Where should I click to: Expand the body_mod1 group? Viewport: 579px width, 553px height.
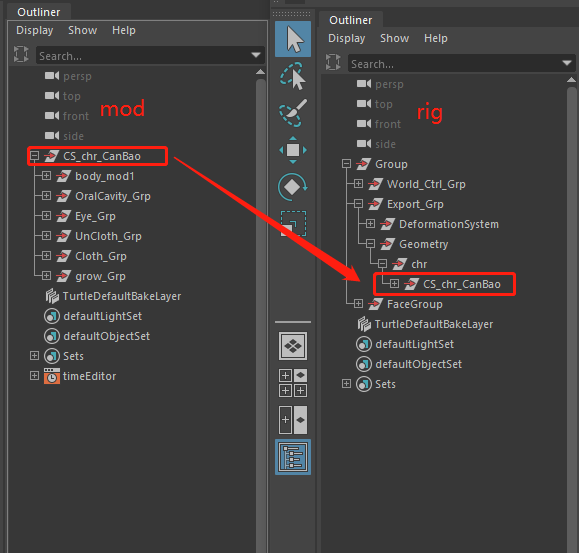[46, 176]
